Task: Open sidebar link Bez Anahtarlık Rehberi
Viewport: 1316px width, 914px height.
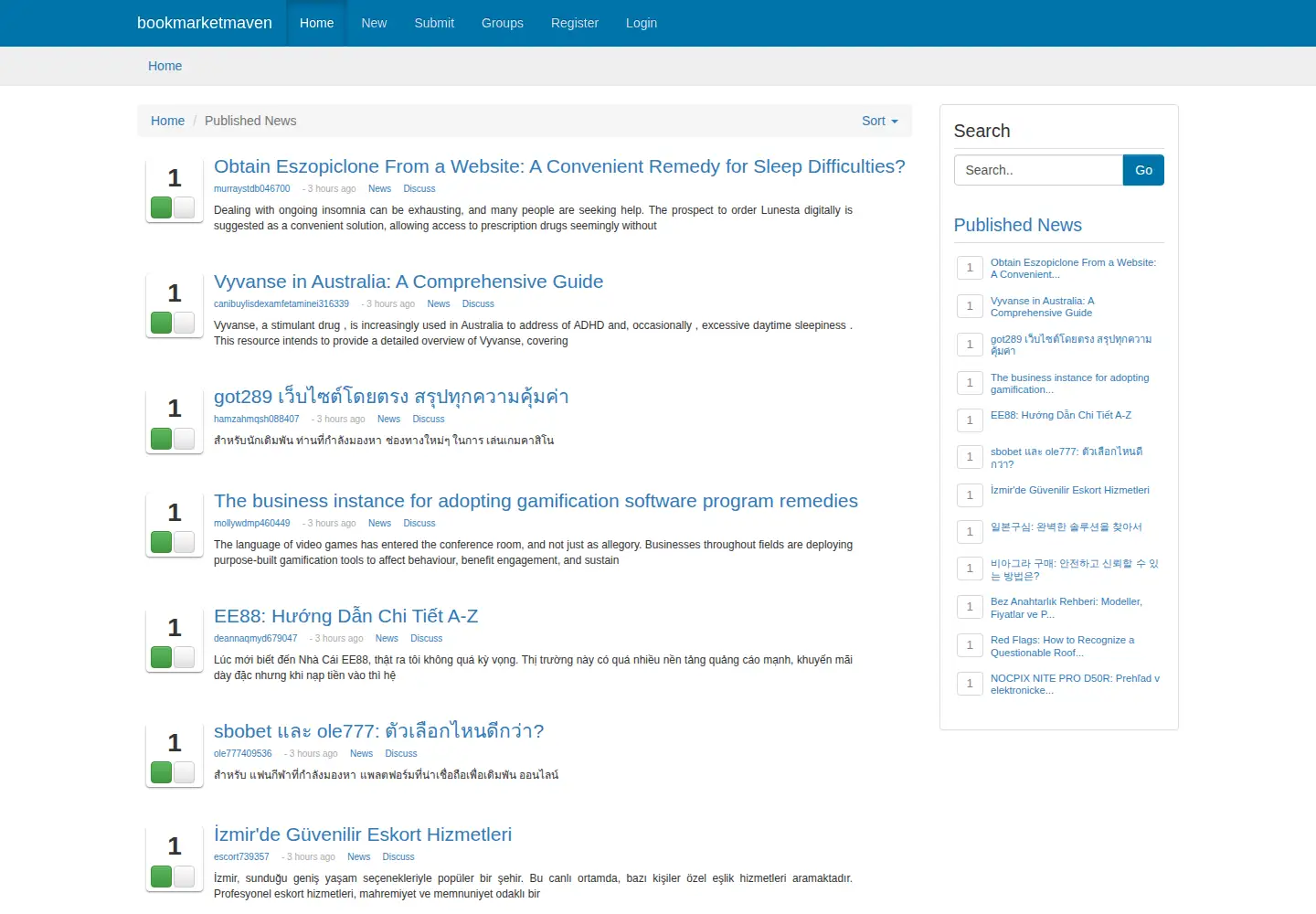Action: click(x=1067, y=608)
